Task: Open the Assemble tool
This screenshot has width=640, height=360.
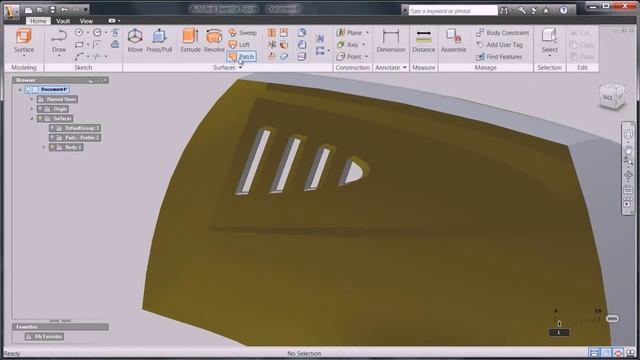Action: pos(453,41)
